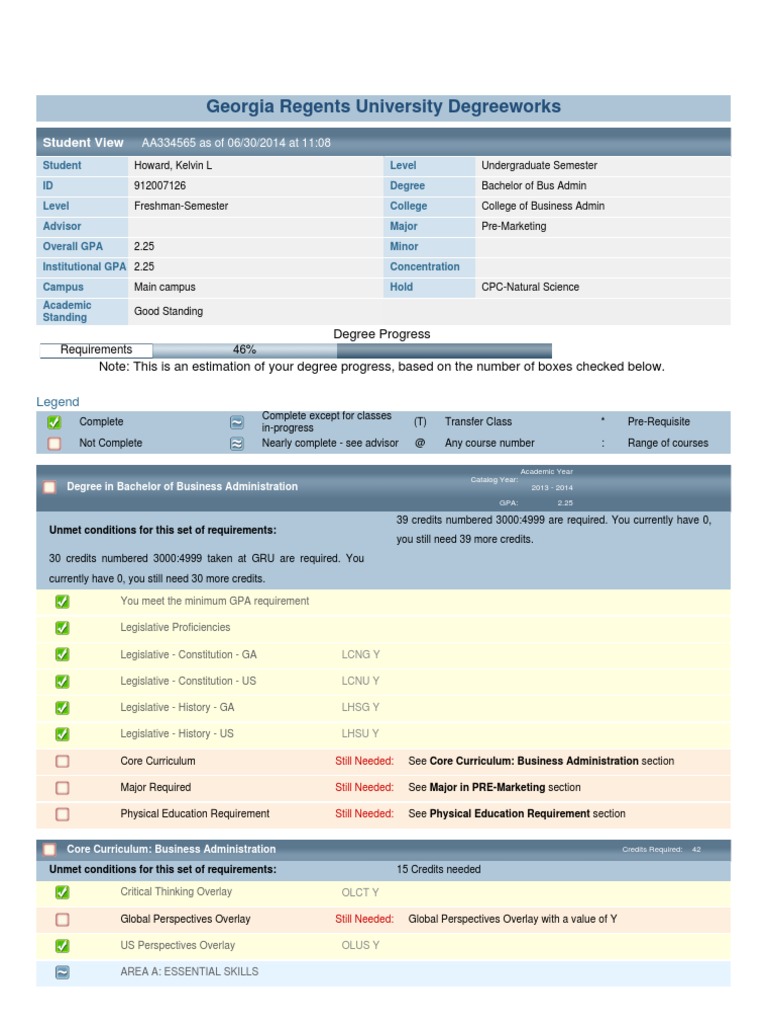The image size is (768, 1024).
Task: Click the Bachelor of Bus Admin degree value
Action: pyautogui.click(x=534, y=185)
